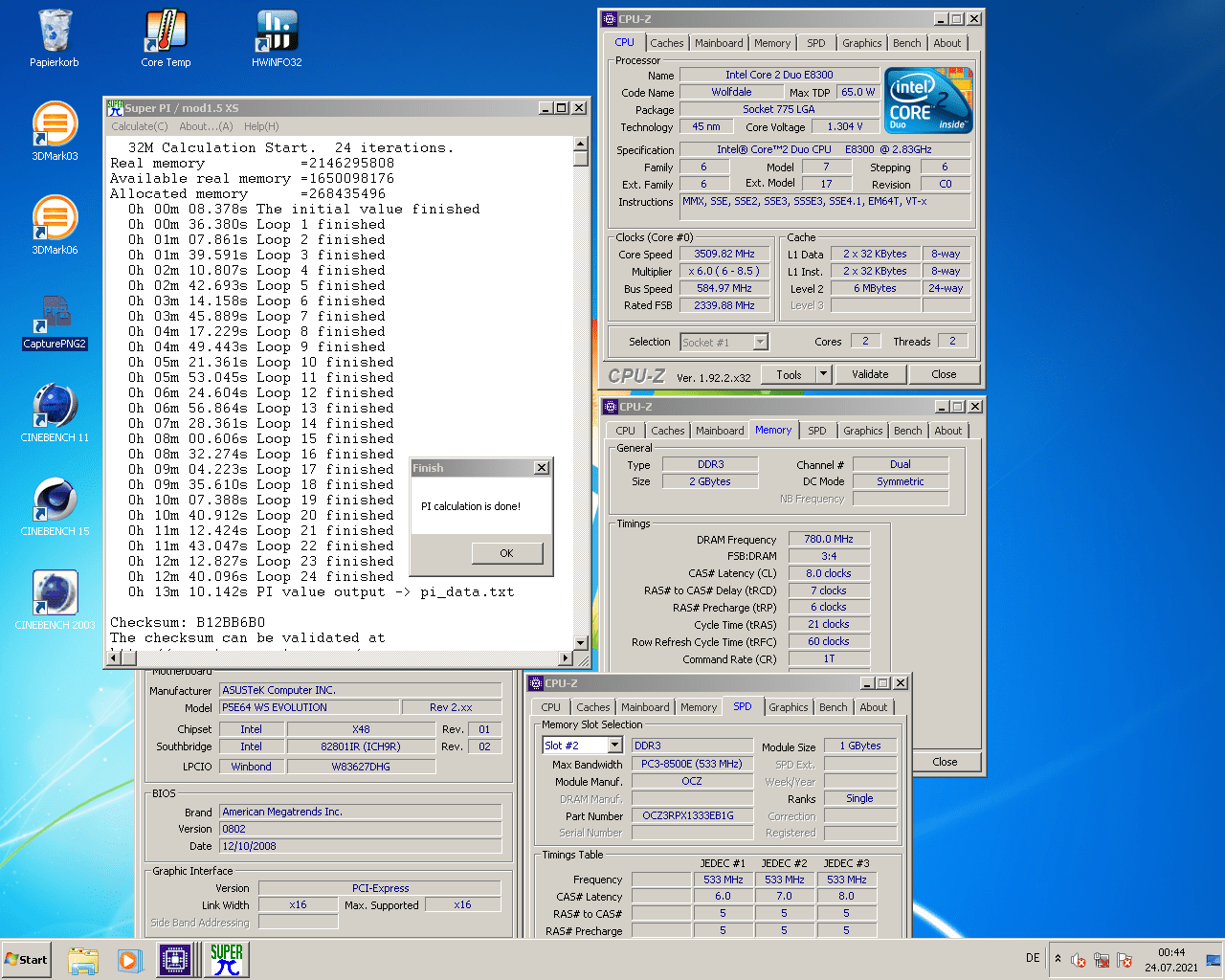Open the CINEBENCH 2003 desktop shortcut

[55, 601]
